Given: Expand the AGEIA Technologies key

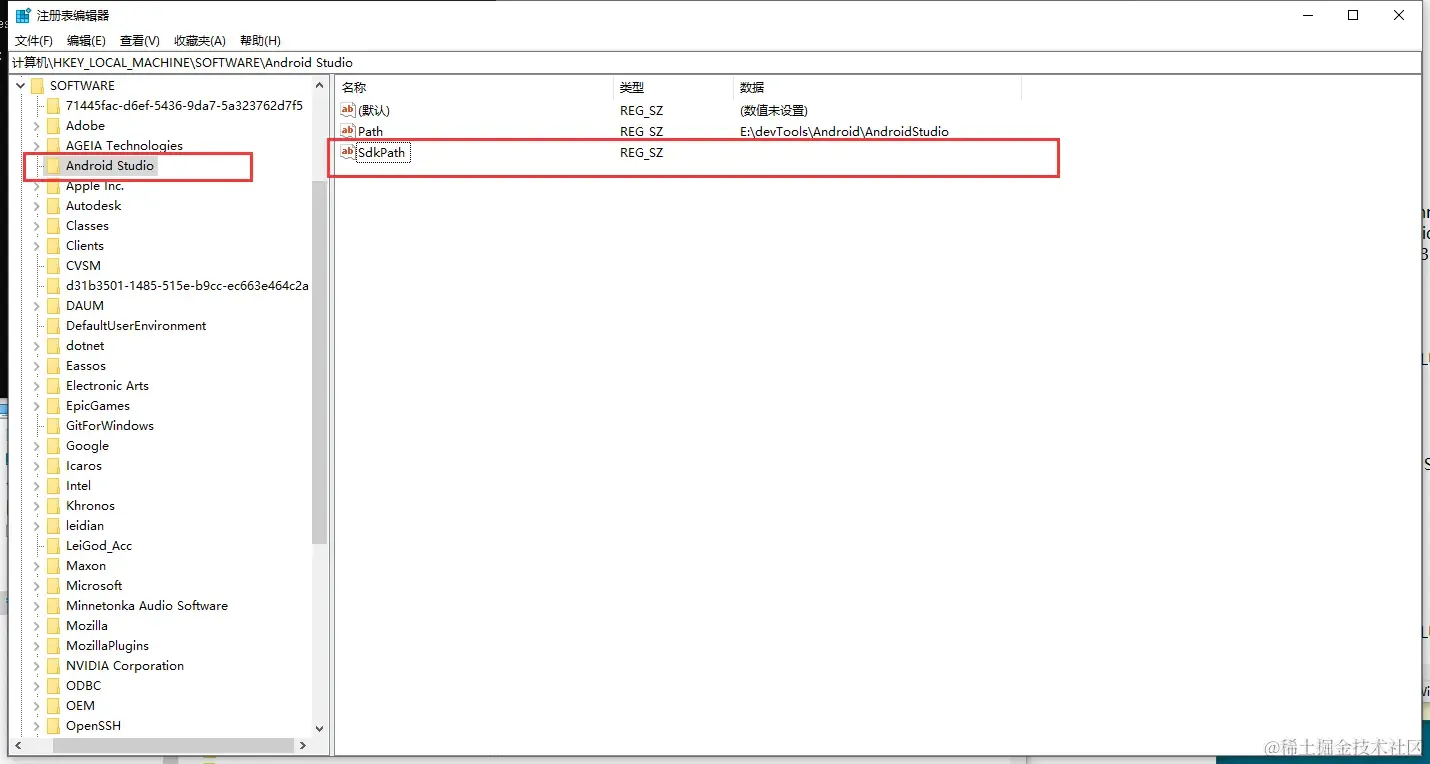Looking at the screenshot, I should click(37, 146).
